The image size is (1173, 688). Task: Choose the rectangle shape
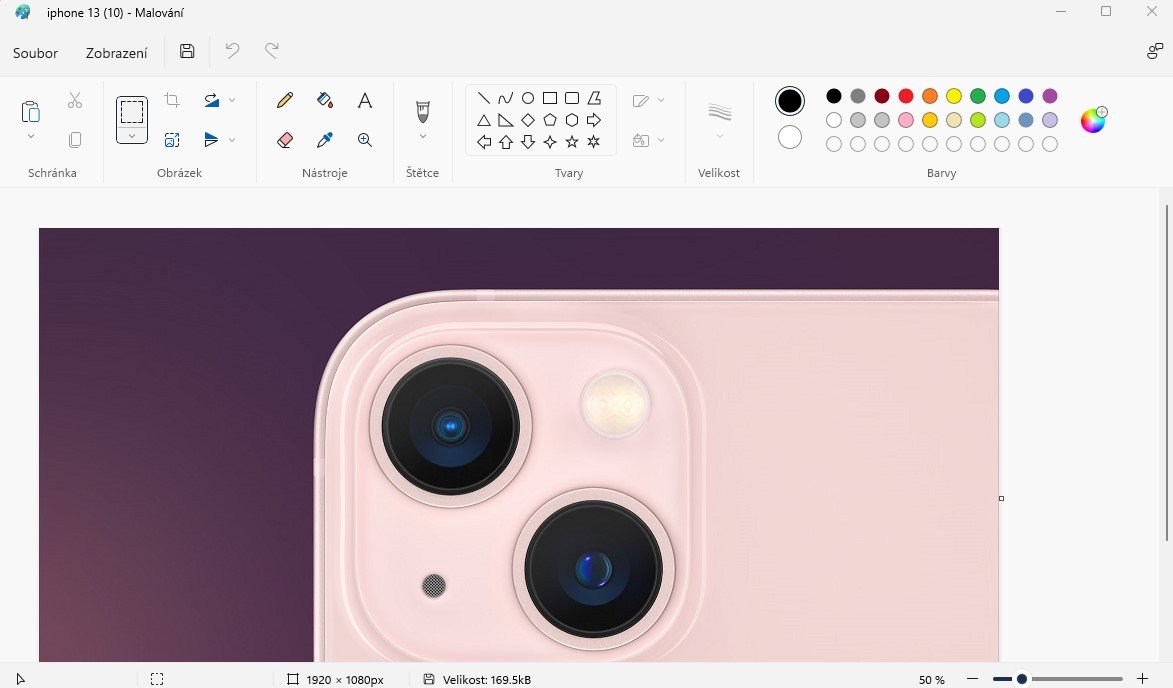(550, 98)
